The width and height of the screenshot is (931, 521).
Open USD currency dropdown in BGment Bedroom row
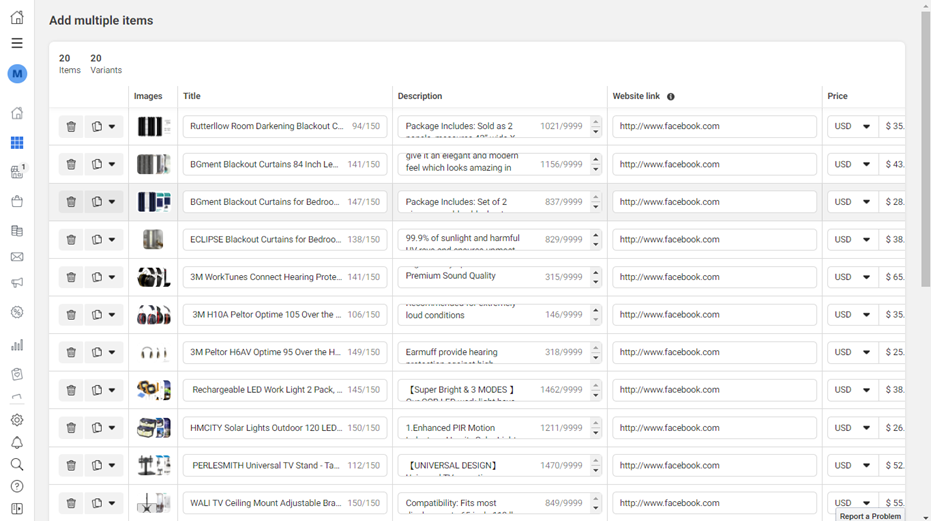(x=852, y=202)
